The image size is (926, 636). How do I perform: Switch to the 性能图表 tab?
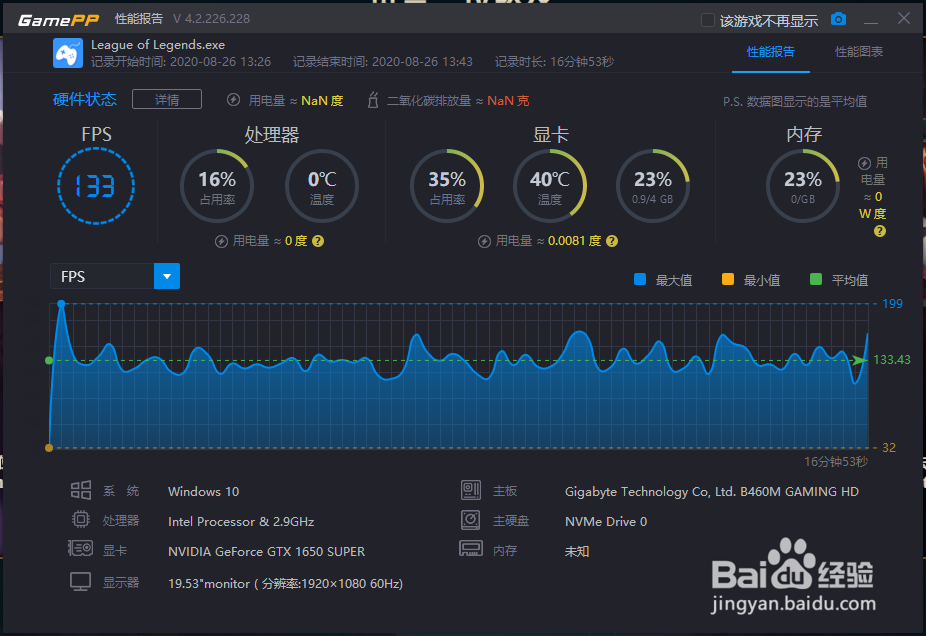[x=858, y=52]
